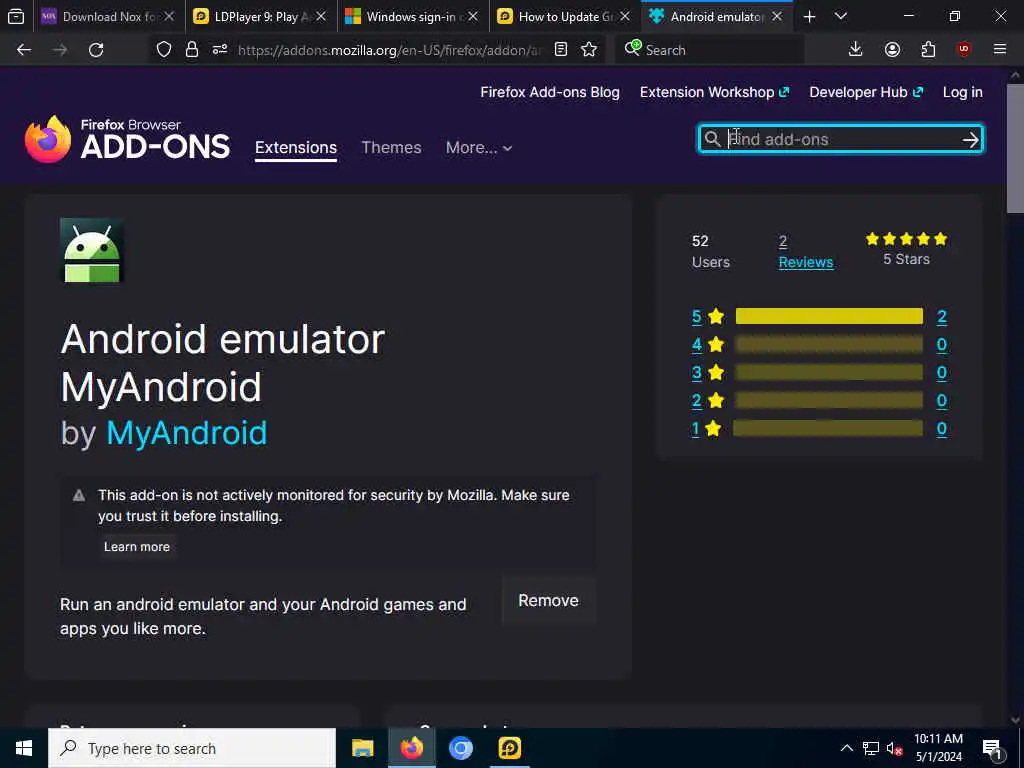The image size is (1024, 768).
Task: Click the yellow 5-star rating bar
Action: coord(829,316)
